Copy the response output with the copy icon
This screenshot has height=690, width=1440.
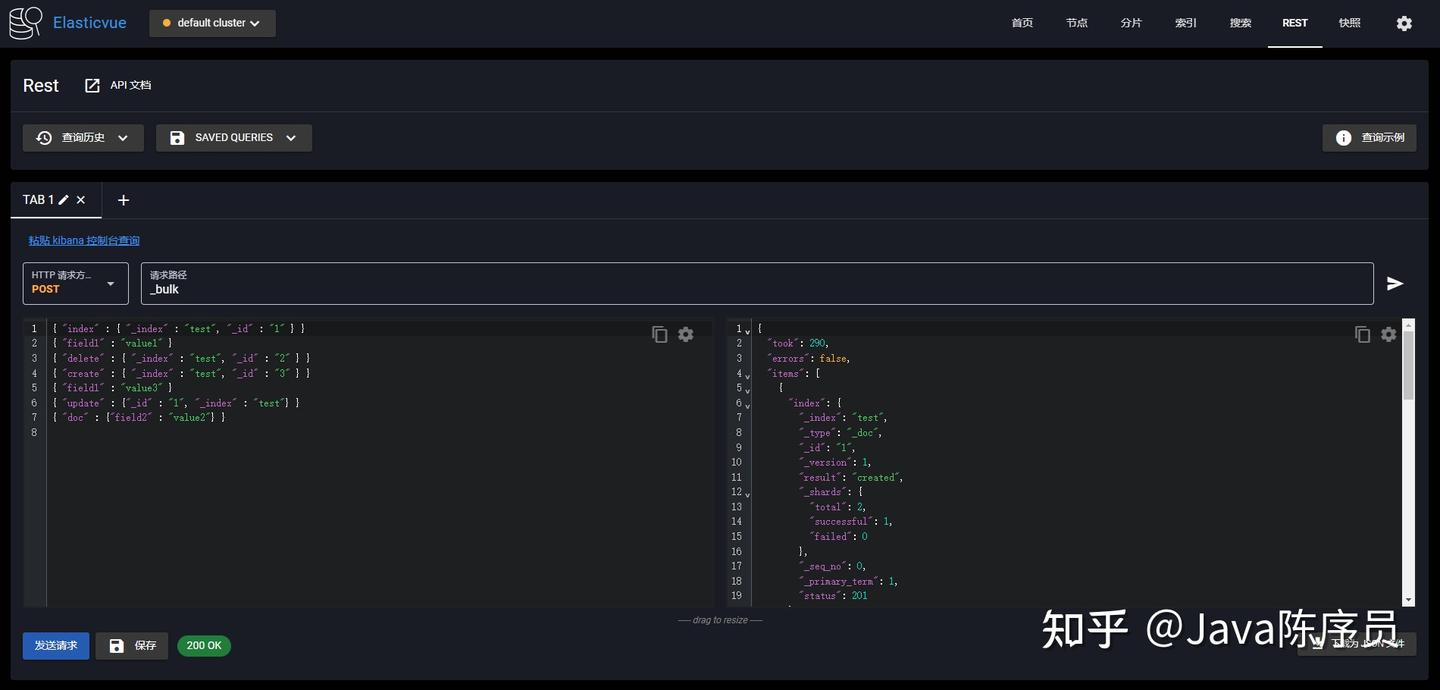point(1362,334)
